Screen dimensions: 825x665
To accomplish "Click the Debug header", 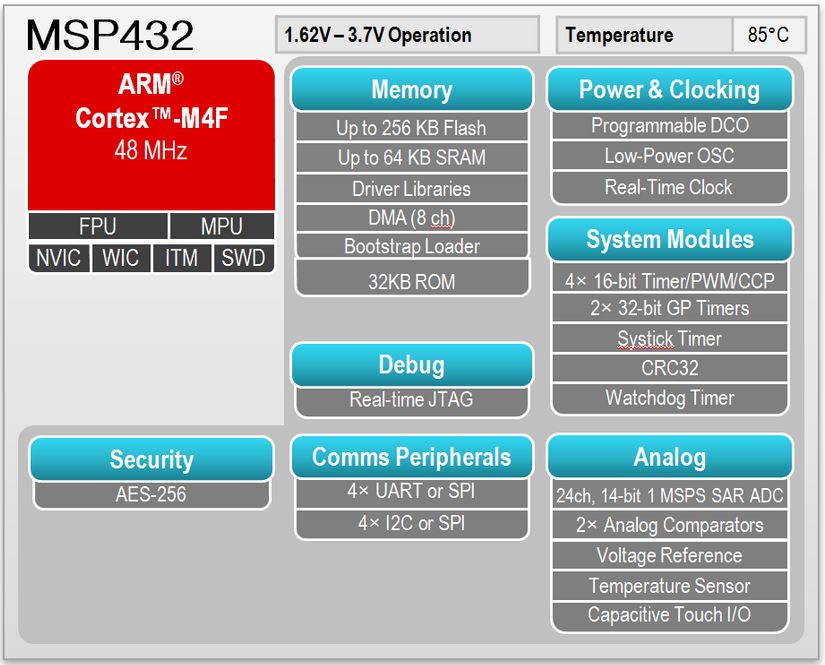I will 412,365.
